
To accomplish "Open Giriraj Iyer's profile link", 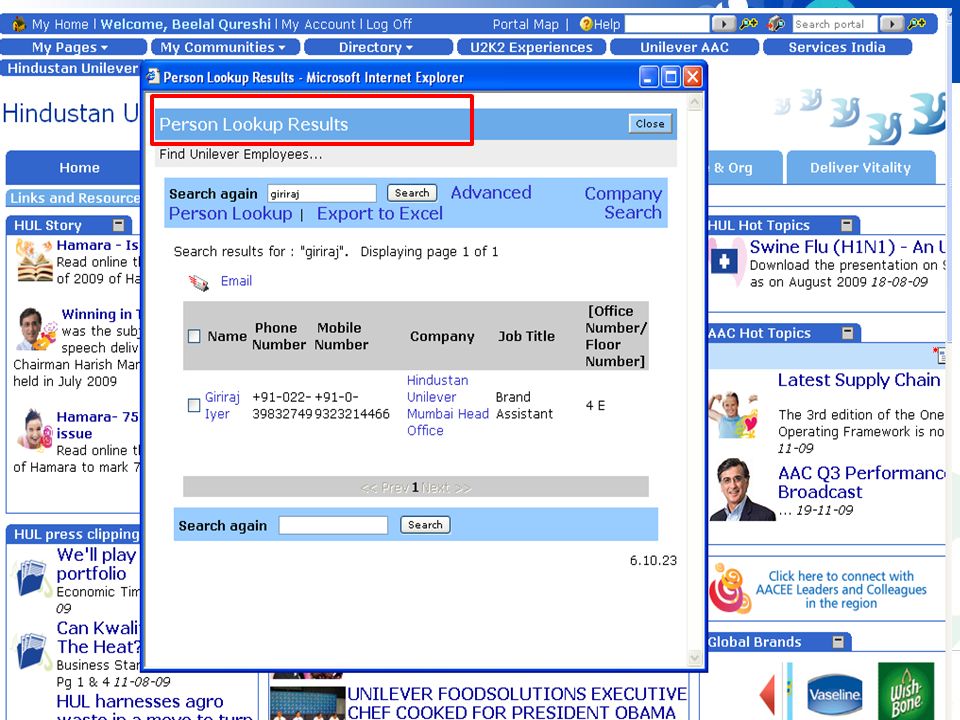I will [x=222, y=405].
